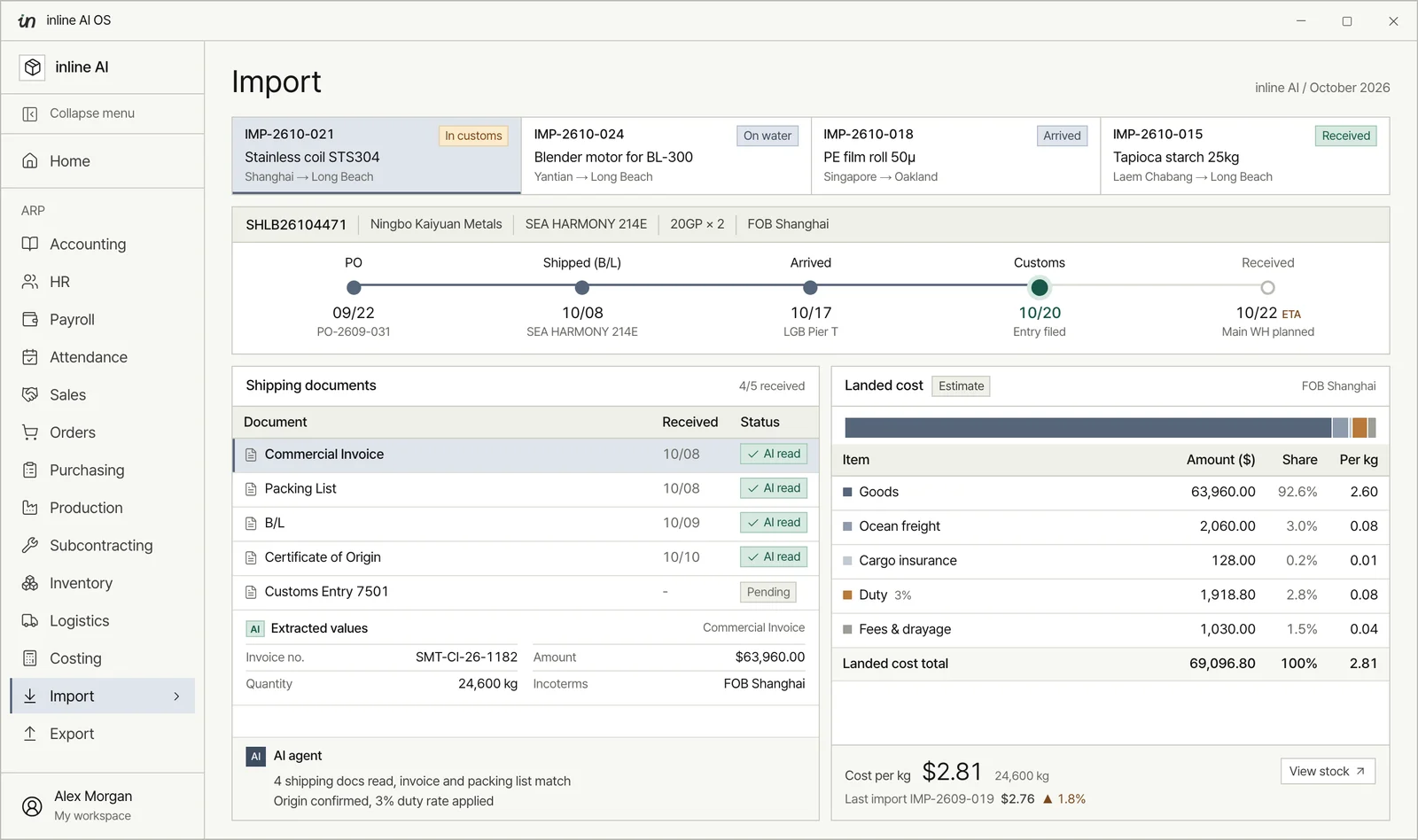Click the Collapse menu sidebar icon
This screenshot has width=1418, height=840.
30,113
